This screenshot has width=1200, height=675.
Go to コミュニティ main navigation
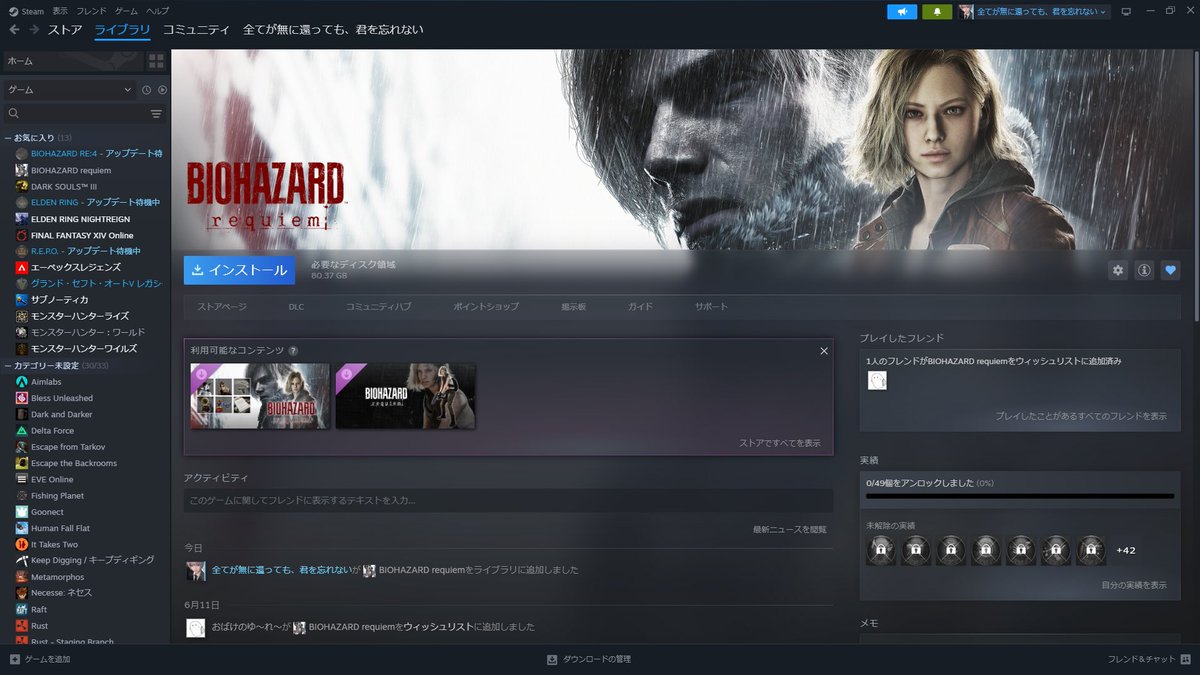point(196,30)
